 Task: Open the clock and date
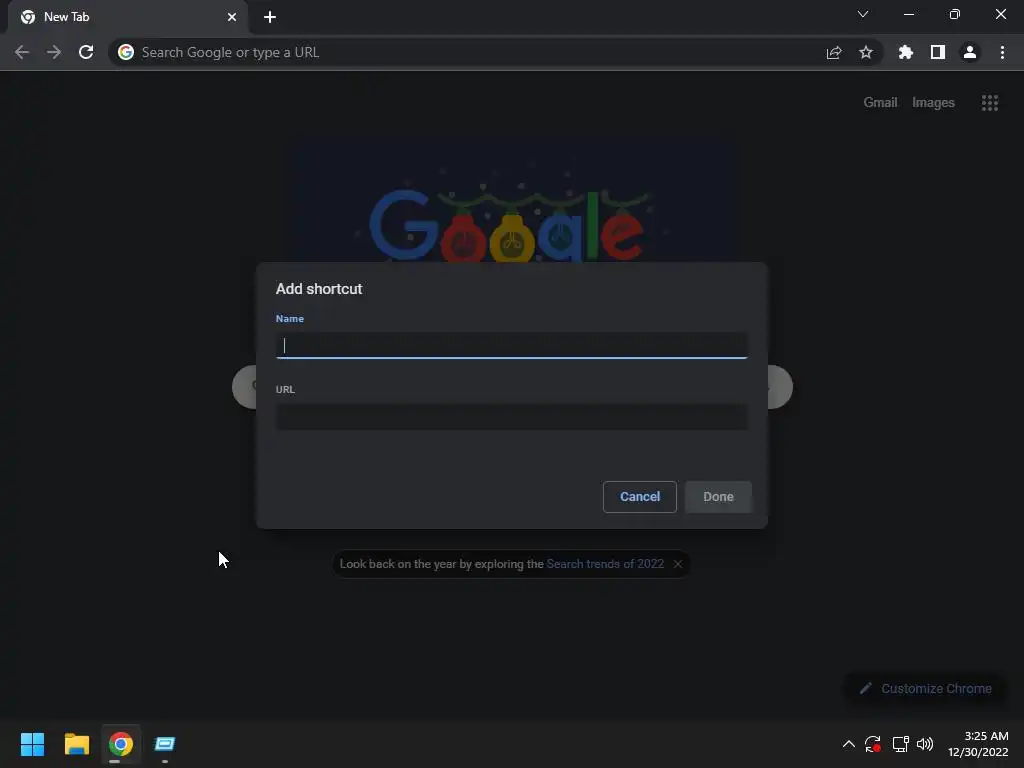tap(978, 744)
